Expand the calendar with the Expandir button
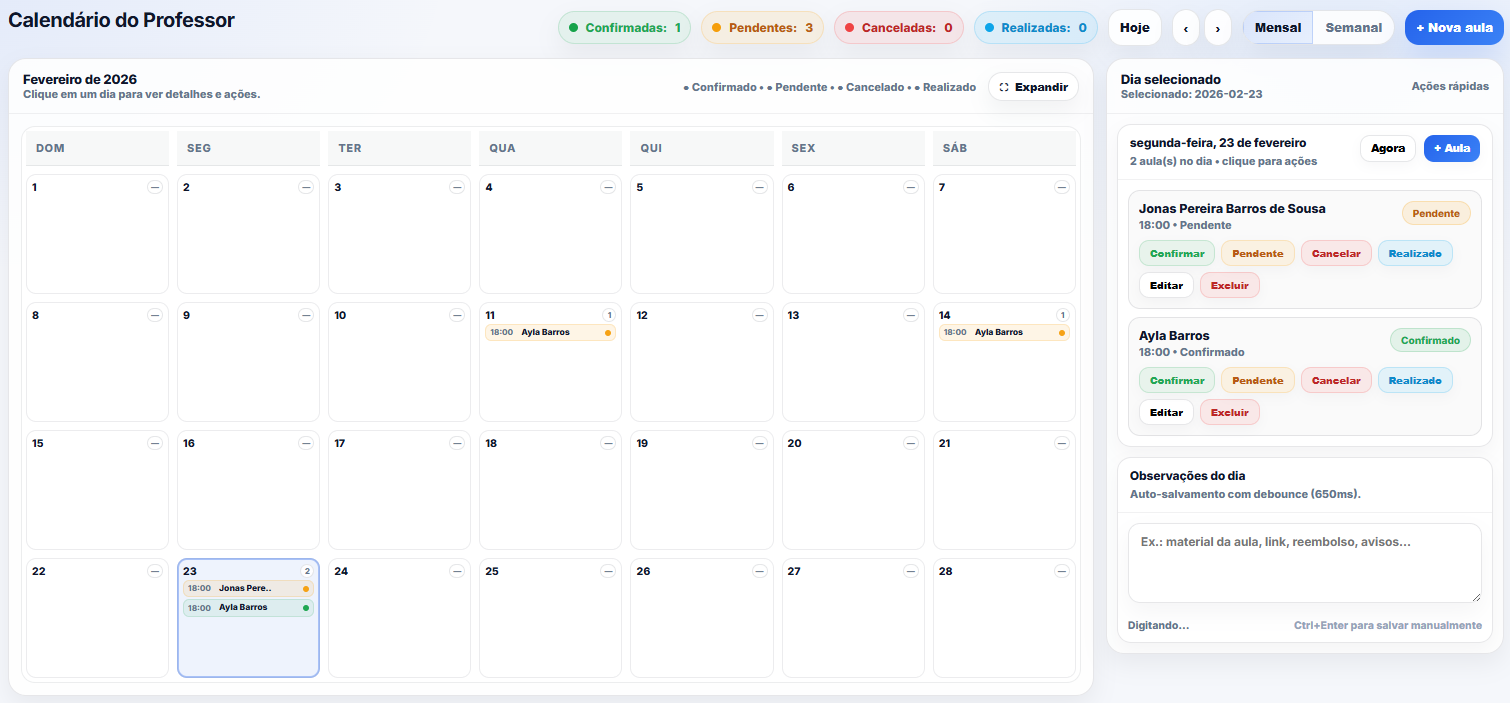 point(1032,87)
